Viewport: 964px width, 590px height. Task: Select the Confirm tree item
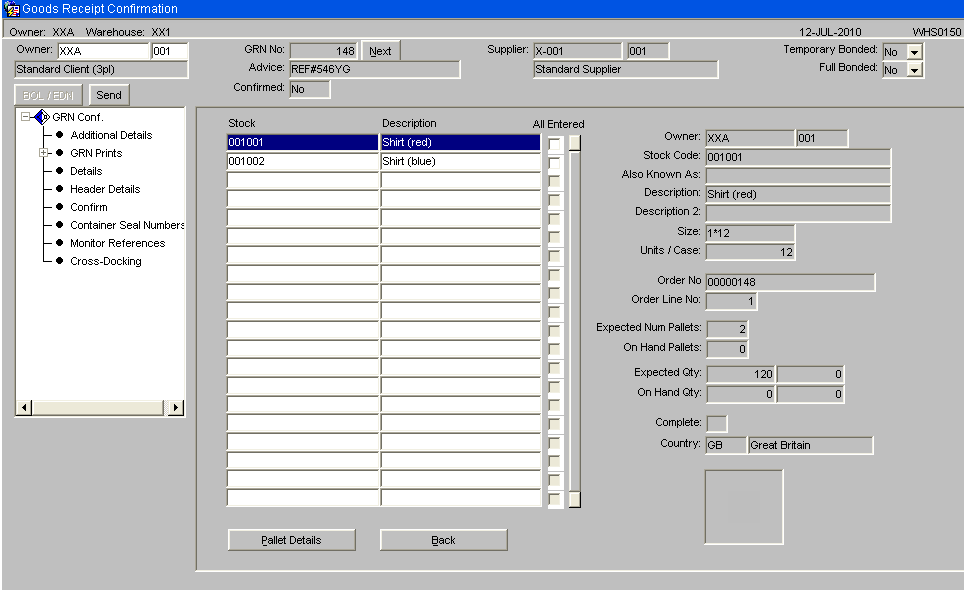(x=89, y=207)
